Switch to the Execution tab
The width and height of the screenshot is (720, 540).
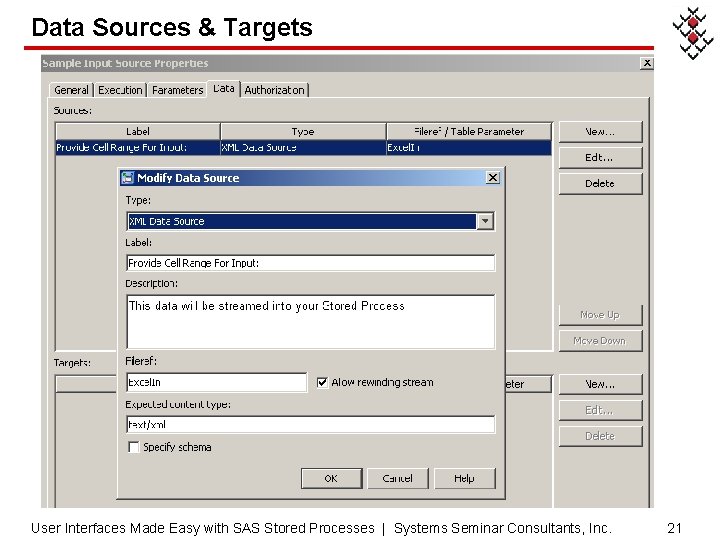[x=120, y=90]
